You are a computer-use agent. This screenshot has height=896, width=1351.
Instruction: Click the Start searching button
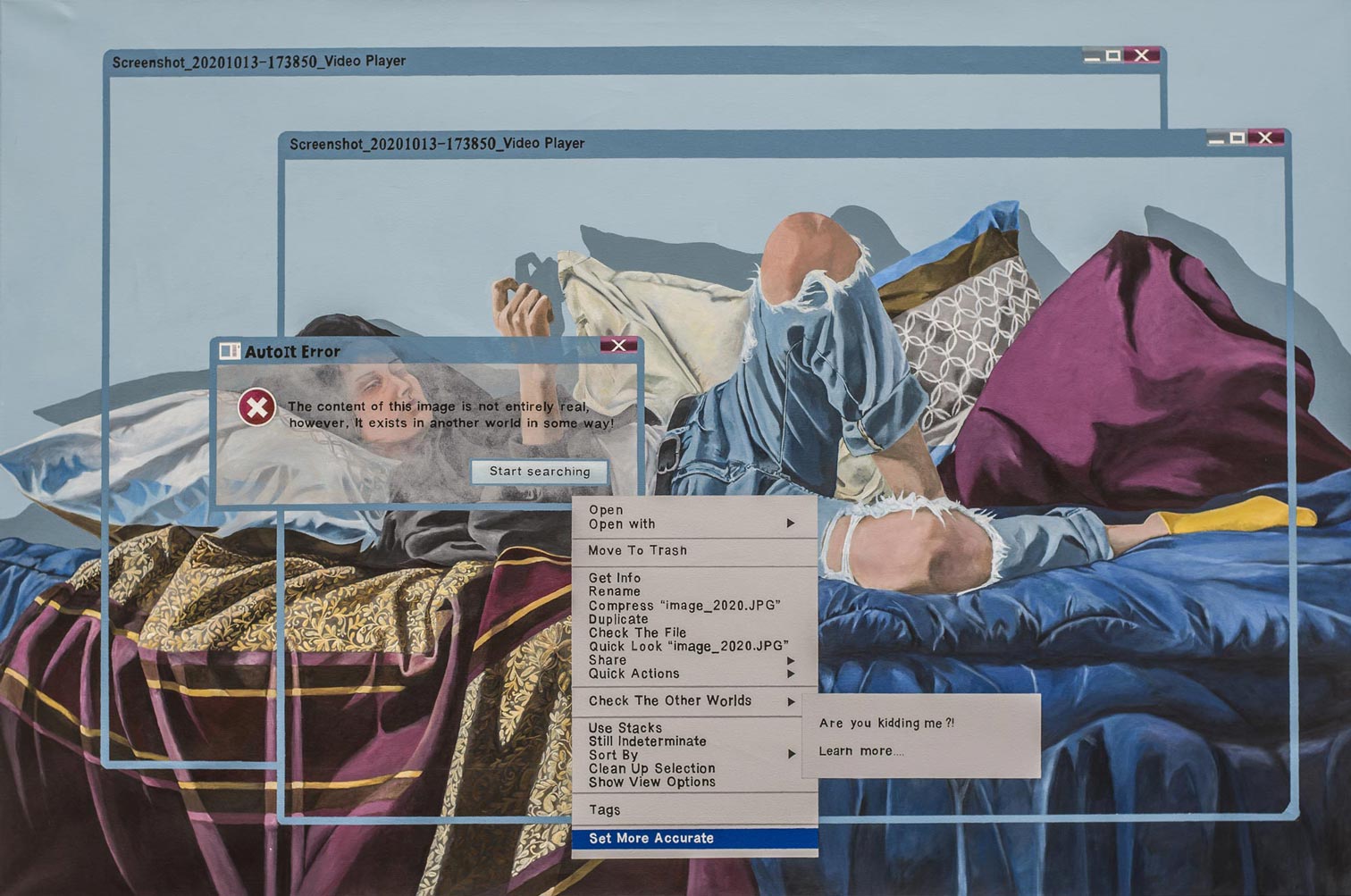point(540,472)
